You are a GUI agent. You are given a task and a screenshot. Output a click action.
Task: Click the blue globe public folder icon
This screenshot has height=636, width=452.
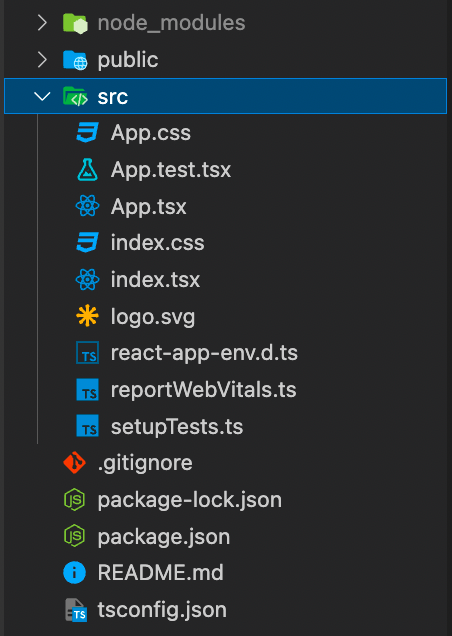pos(75,60)
